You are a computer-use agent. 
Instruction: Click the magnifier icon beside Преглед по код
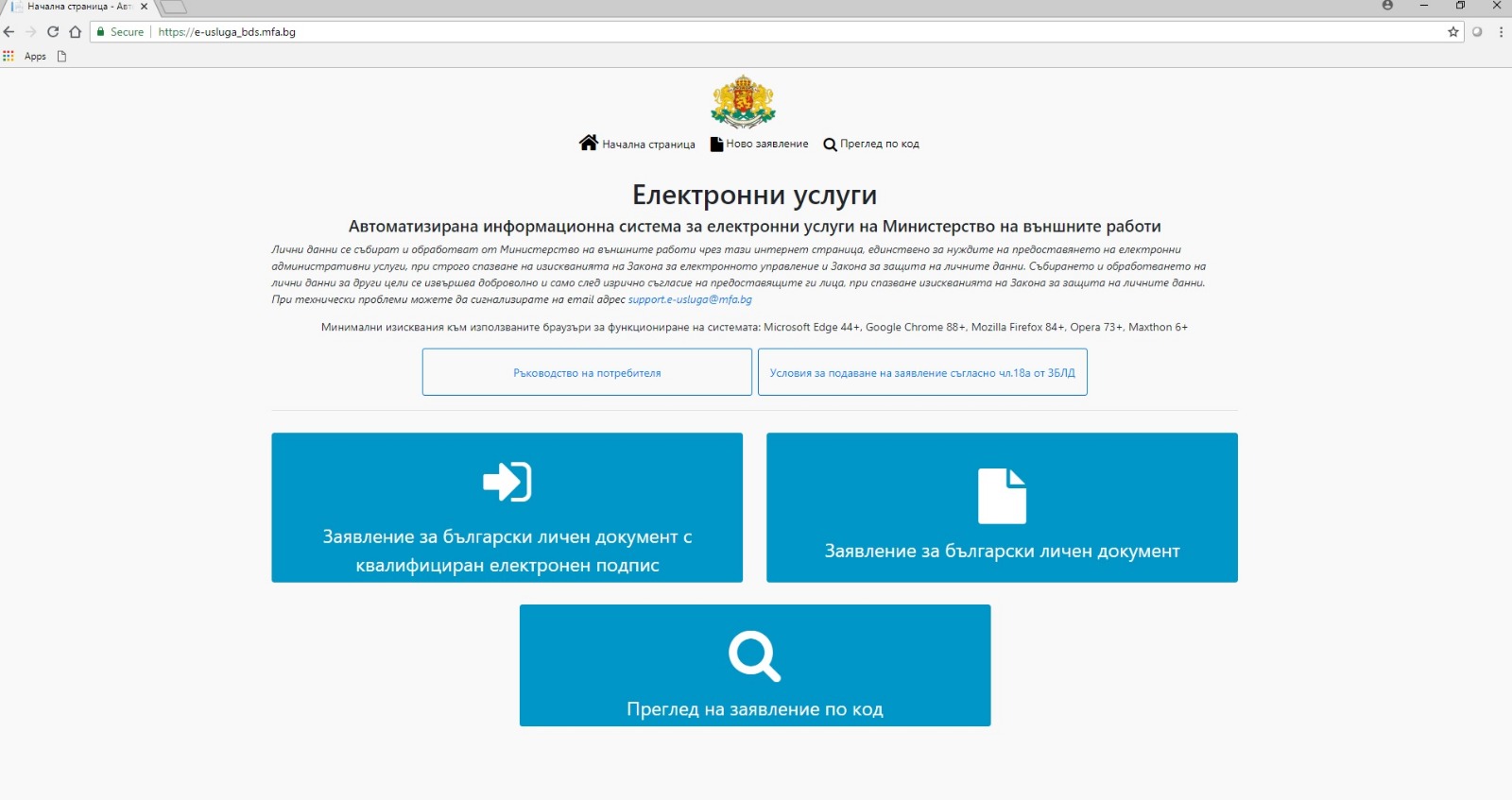pos(830,145)
